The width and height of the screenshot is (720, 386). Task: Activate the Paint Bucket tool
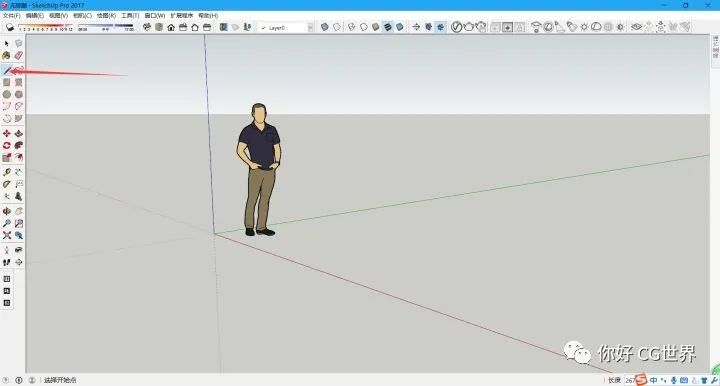tap(6, 56)
